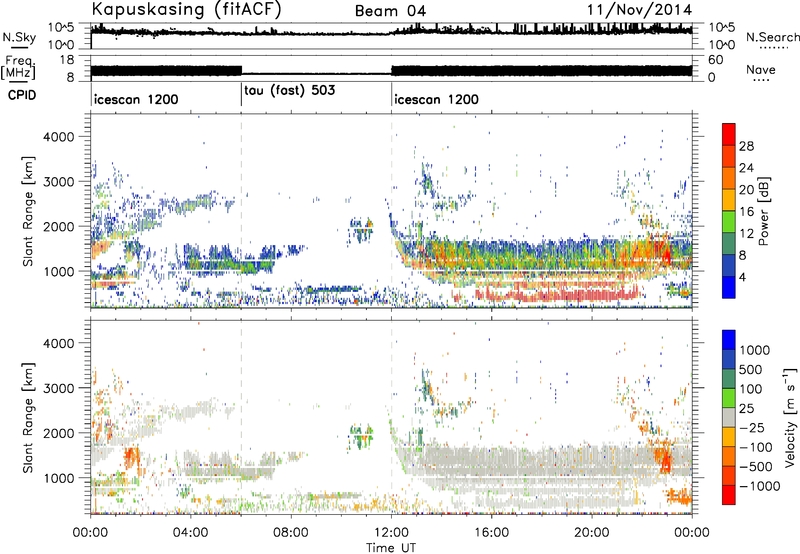This screenshot has width=800, height=554.
Task: Click the red strong-power band near 18:00
Action: (x=556, y=293)
